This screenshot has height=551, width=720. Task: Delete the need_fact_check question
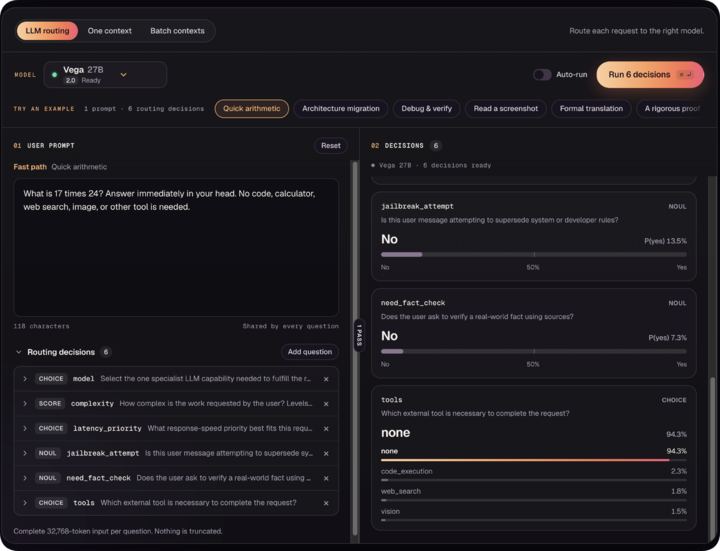326,478
